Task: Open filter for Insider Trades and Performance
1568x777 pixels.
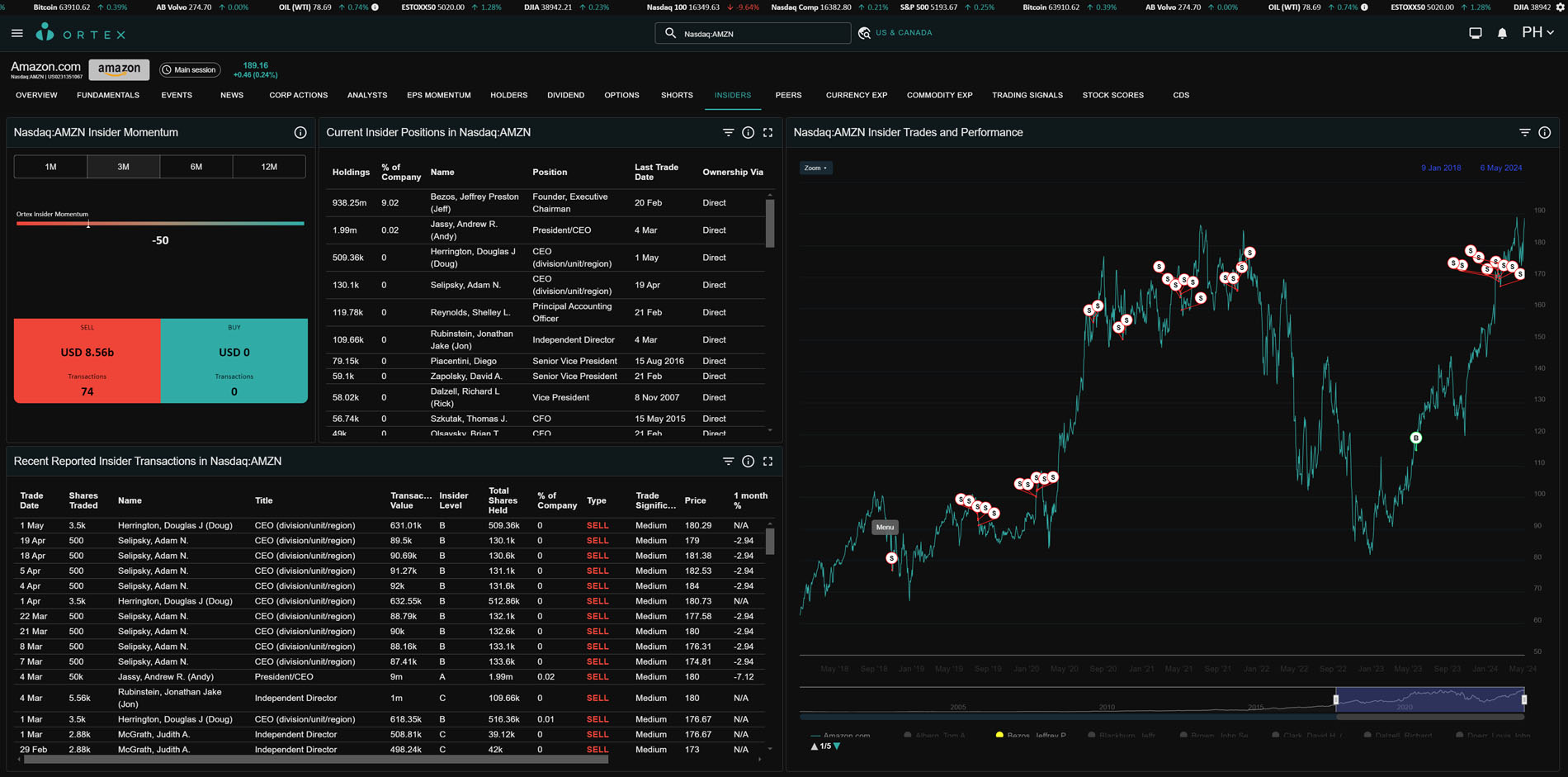Action: point(1524,133)
